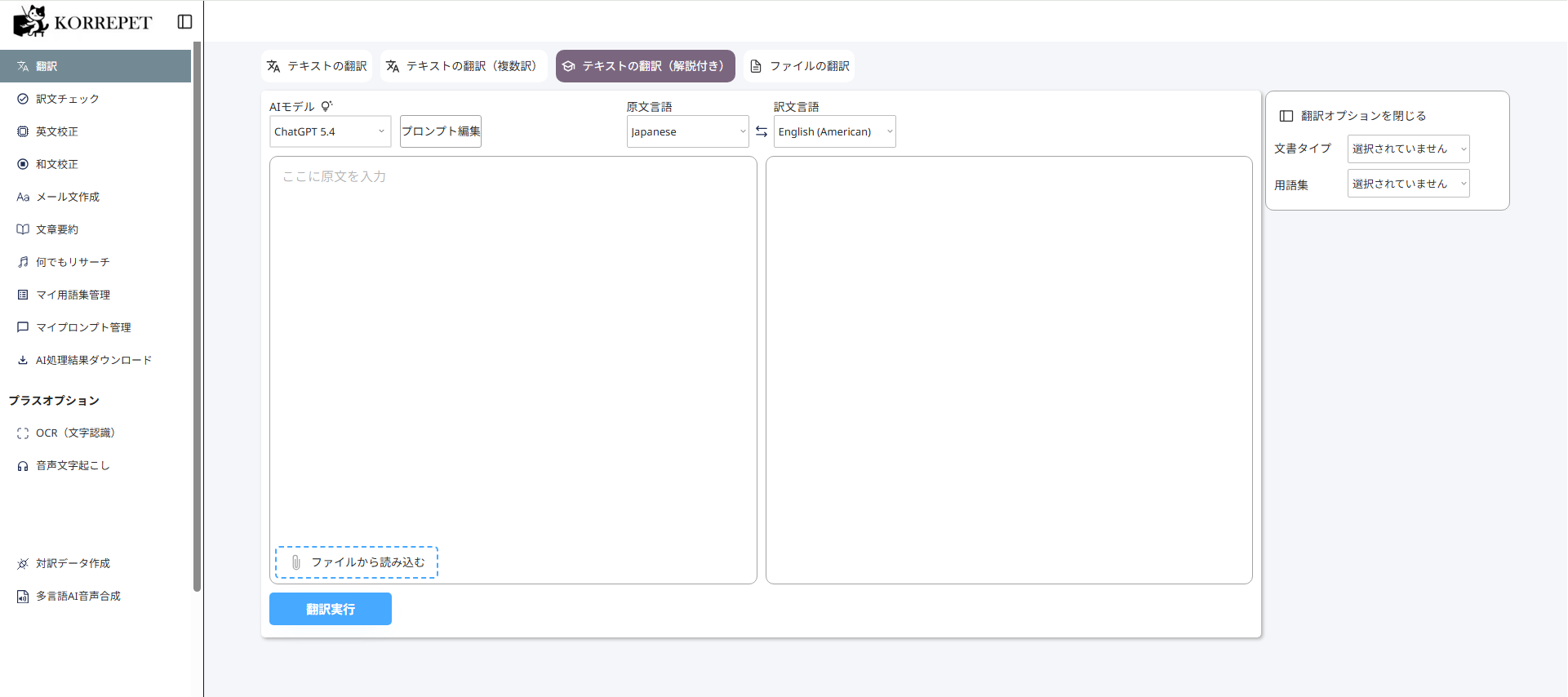Click the 翻訳実行 button
Image resolution: width=1568 pixels, height=697 pixels.
click(331, 609)
